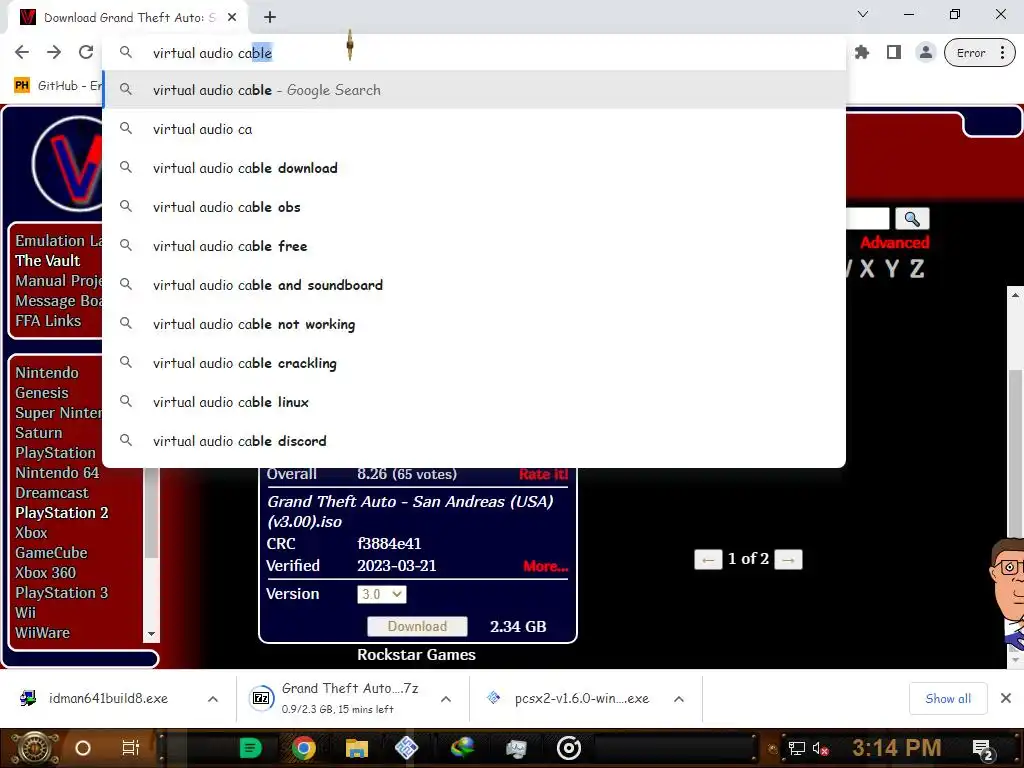Viewport: 1024px width, 768px height.
Task: Open the profile avatar menu
Action: tap(925, 53)
